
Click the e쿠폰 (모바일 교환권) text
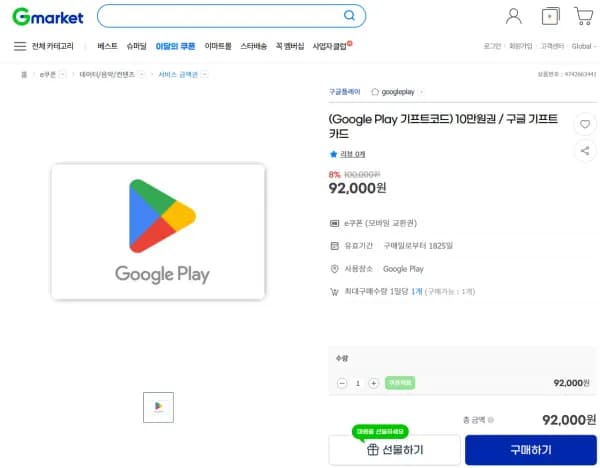pos(380,223)
